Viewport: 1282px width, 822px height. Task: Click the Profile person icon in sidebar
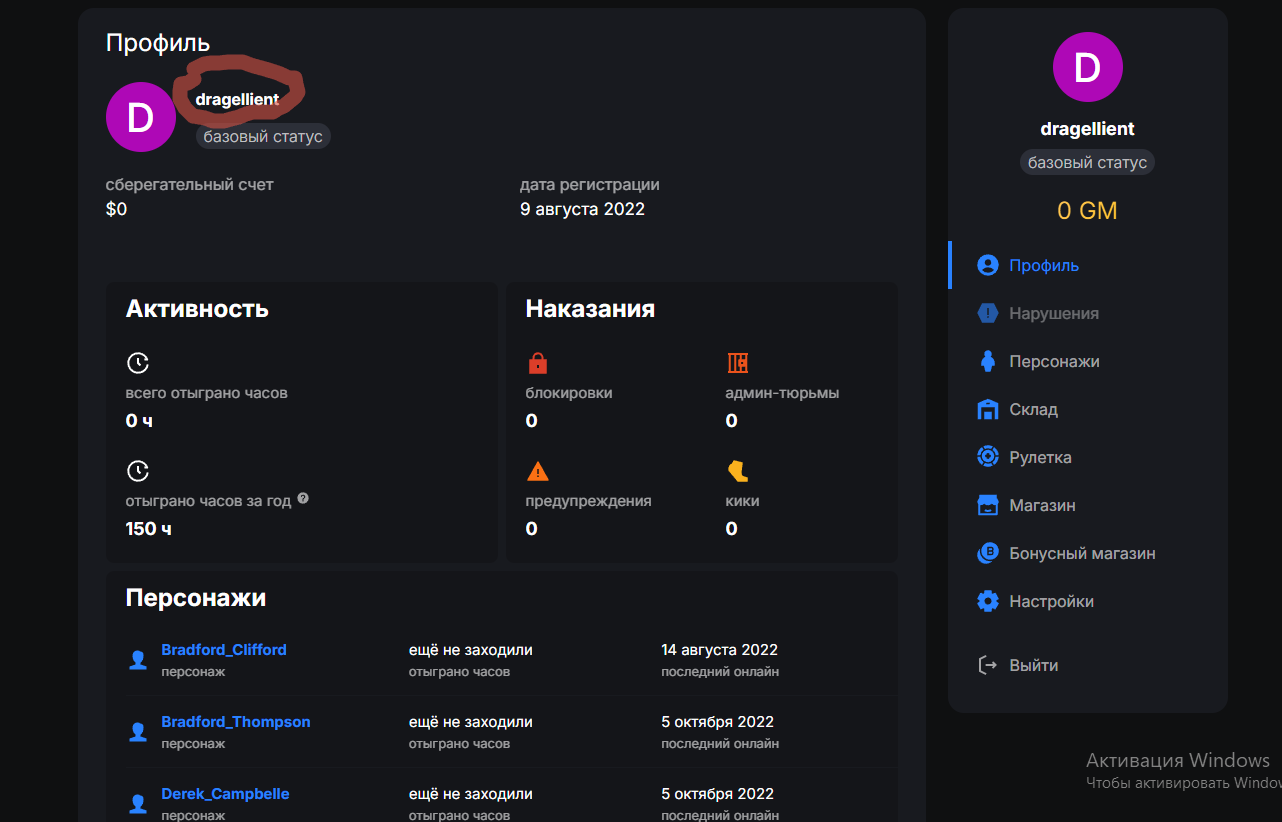[x=988, y=265]
